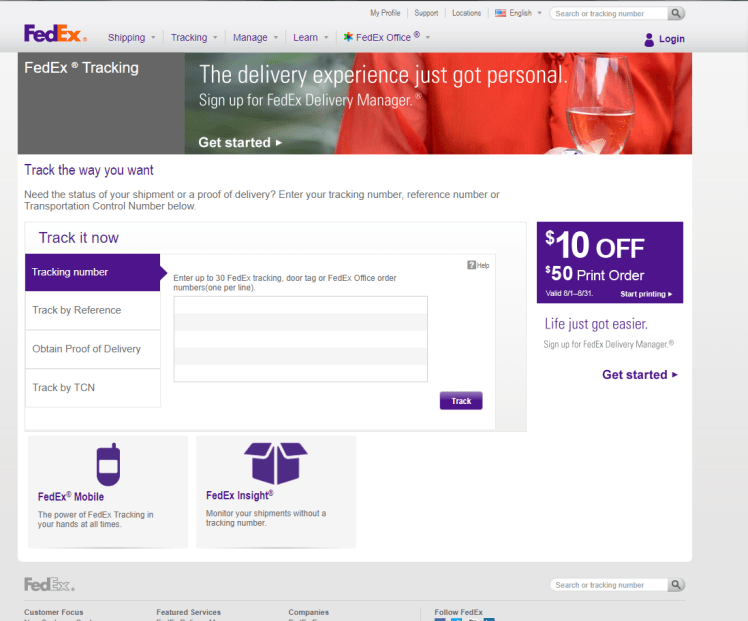The width and height of the screenshot is (748, 621).
Task: Click Get started in the Delivery Manager banner
Action: [x=240, y=142]
